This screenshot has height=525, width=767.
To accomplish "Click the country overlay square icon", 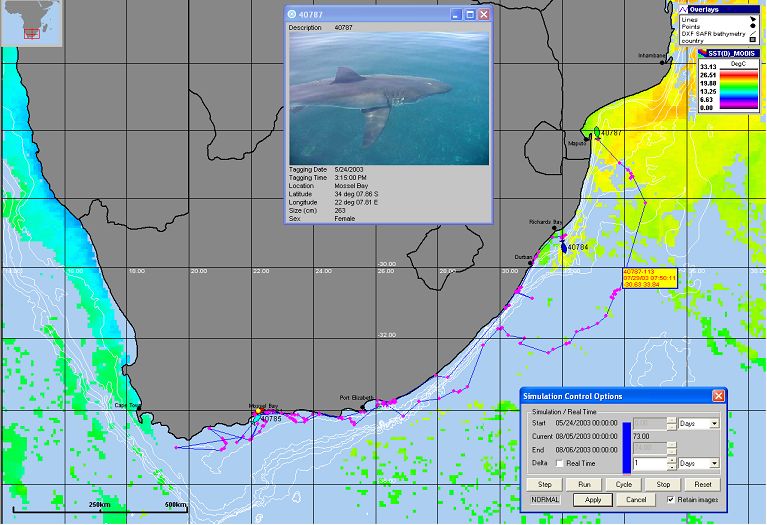I will point(750,41).
